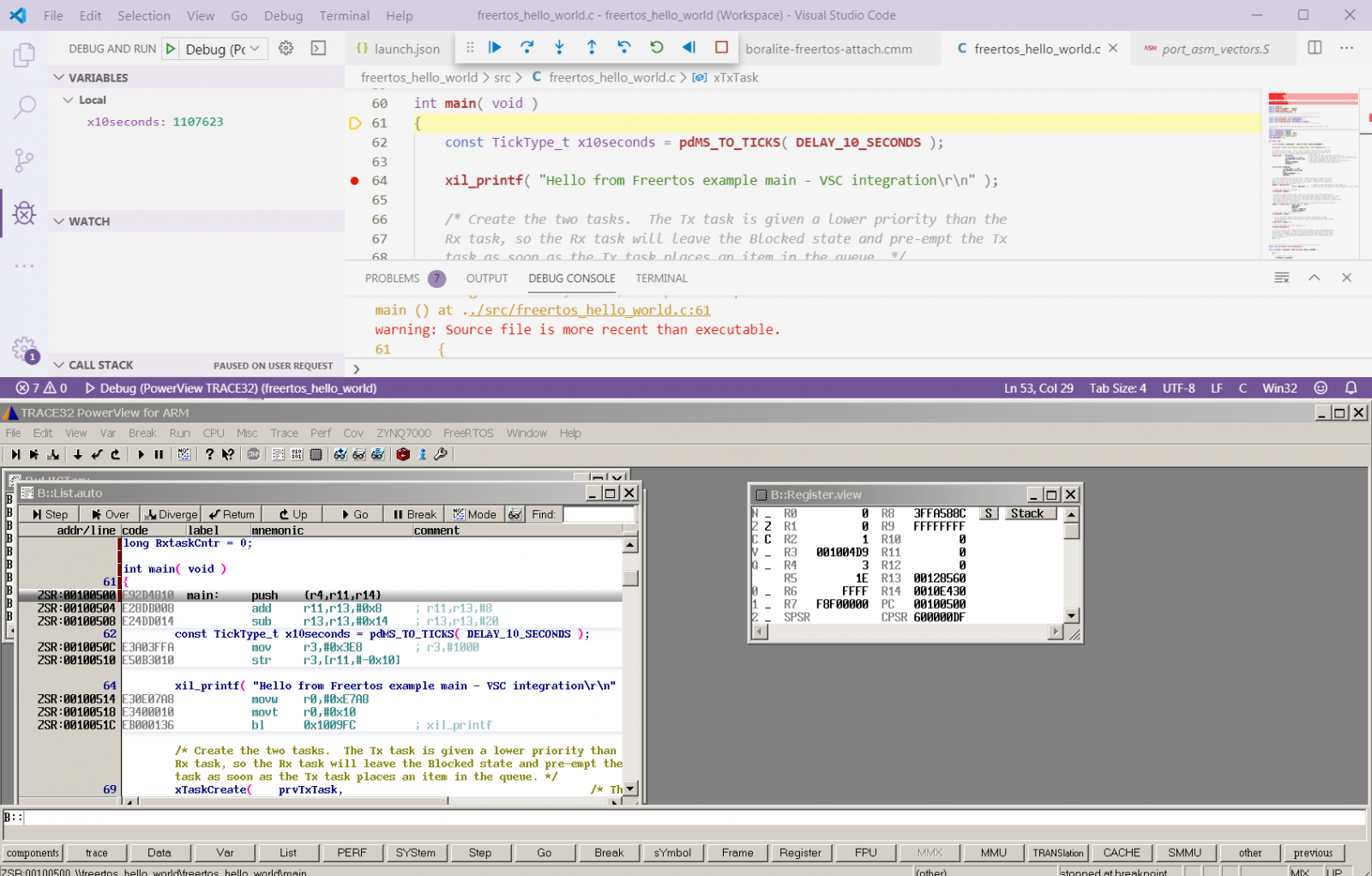The image size is (1372, 876).
Task: Open the FreeRTOS menu in TRACE32
Action: coord(468,433)
